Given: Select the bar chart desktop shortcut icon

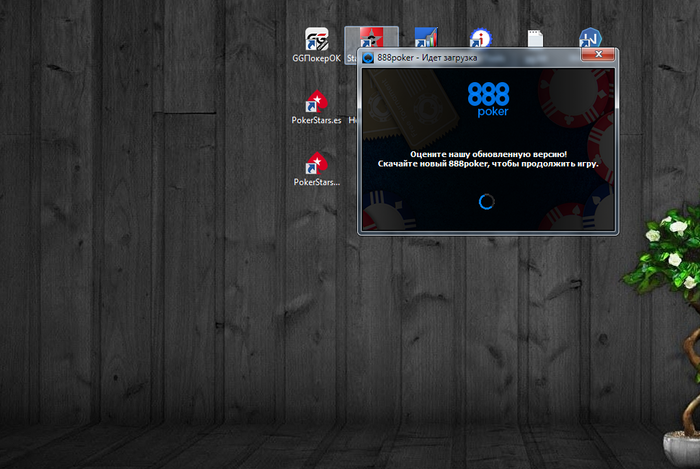Looking at the screenshot, I should pos(426,37).
